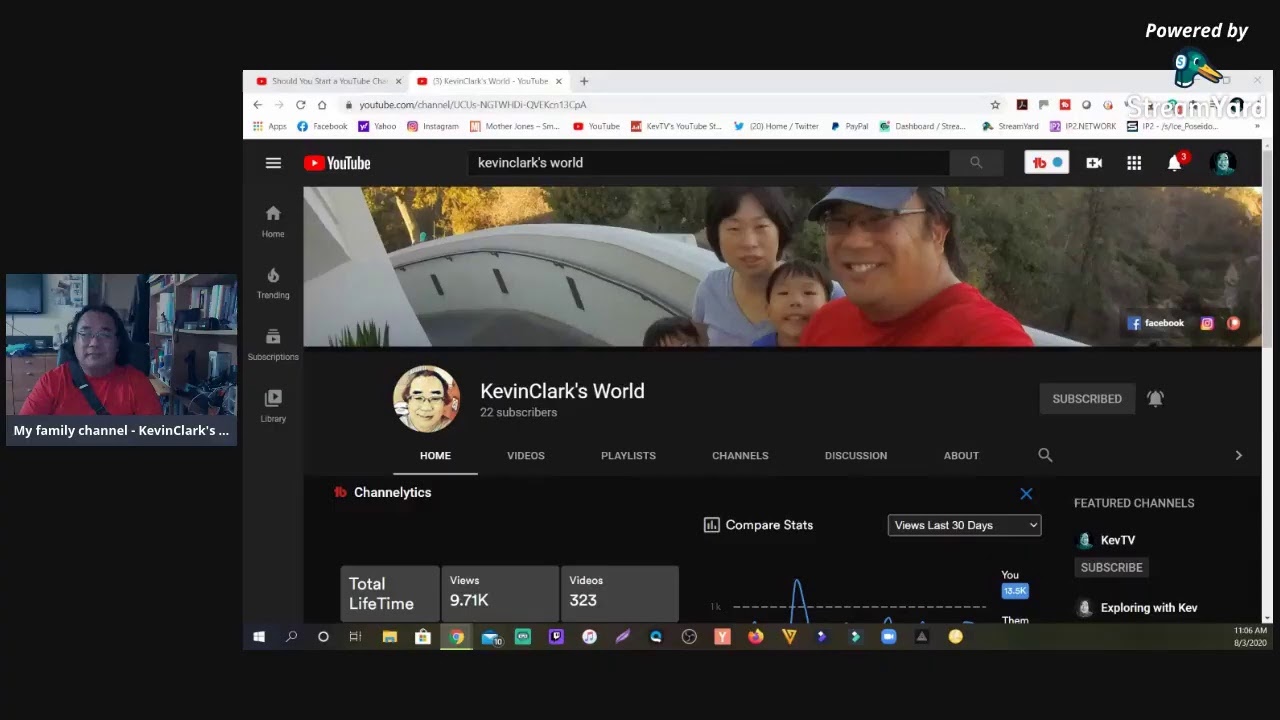Open Zoom from the taskbar

888,636
